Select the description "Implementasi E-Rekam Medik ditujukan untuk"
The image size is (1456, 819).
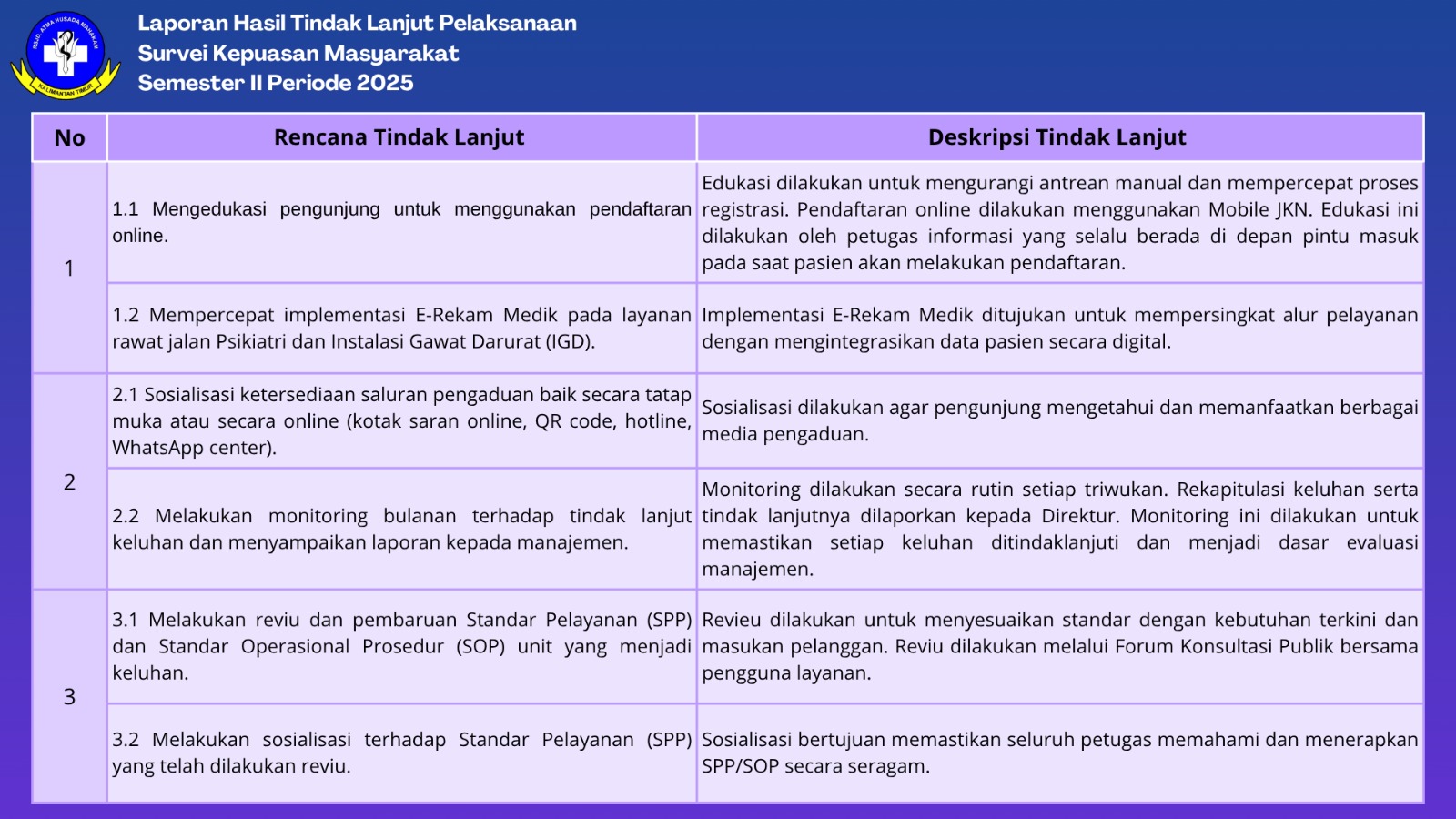point(1060,329)
